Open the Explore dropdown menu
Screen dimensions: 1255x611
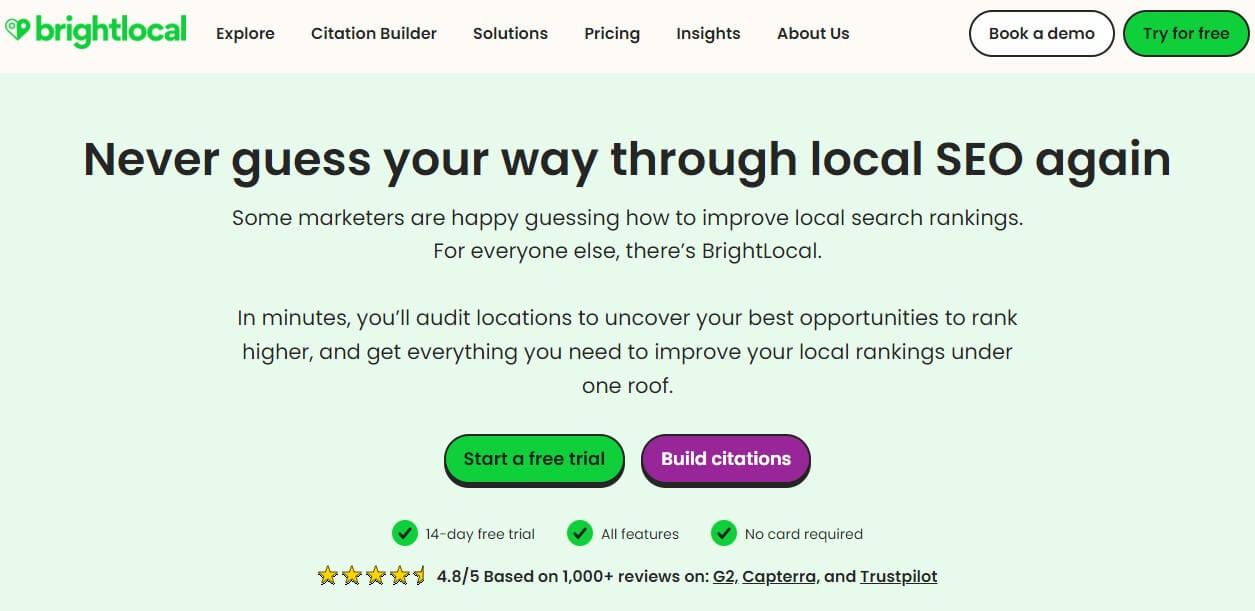click(245, 33)
